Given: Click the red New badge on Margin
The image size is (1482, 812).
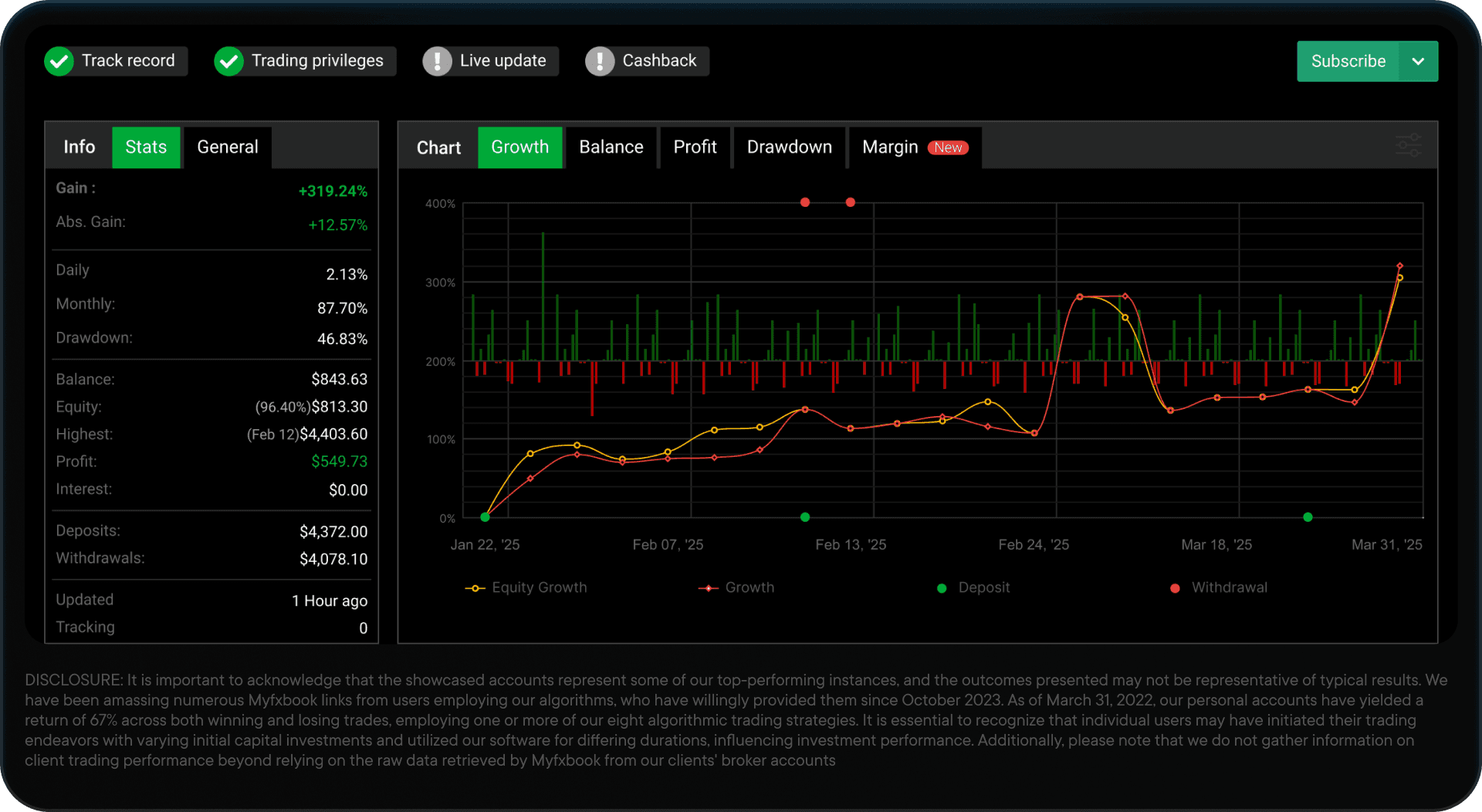Looking at the screenshot, I should [x=948, y=147].
